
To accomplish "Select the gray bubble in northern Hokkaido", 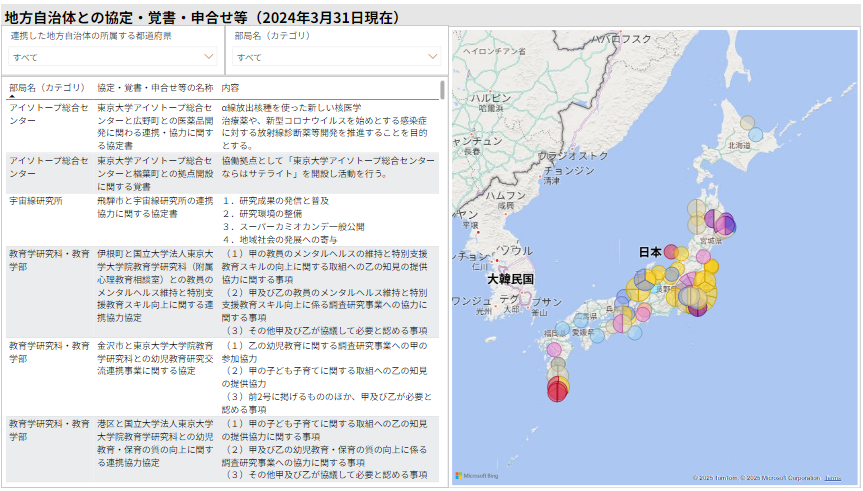I will tap(747, 123).
